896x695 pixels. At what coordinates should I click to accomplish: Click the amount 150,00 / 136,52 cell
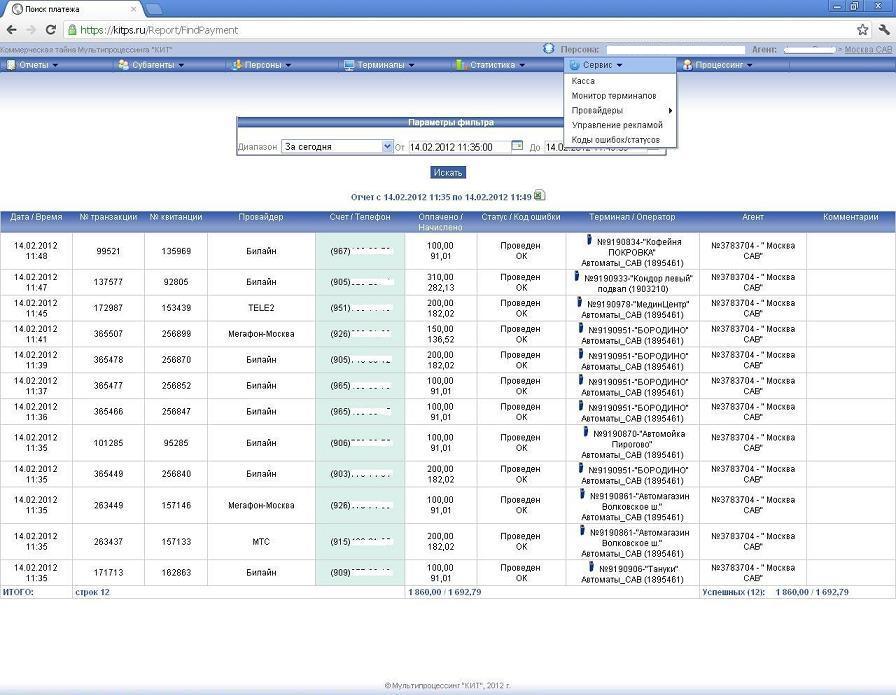click(441, 334)
